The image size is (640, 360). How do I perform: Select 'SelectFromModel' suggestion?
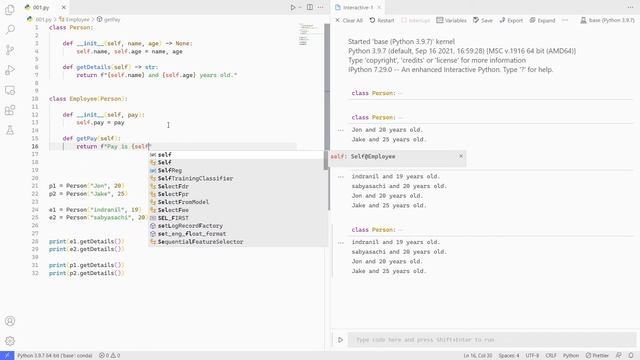point(238,202)
